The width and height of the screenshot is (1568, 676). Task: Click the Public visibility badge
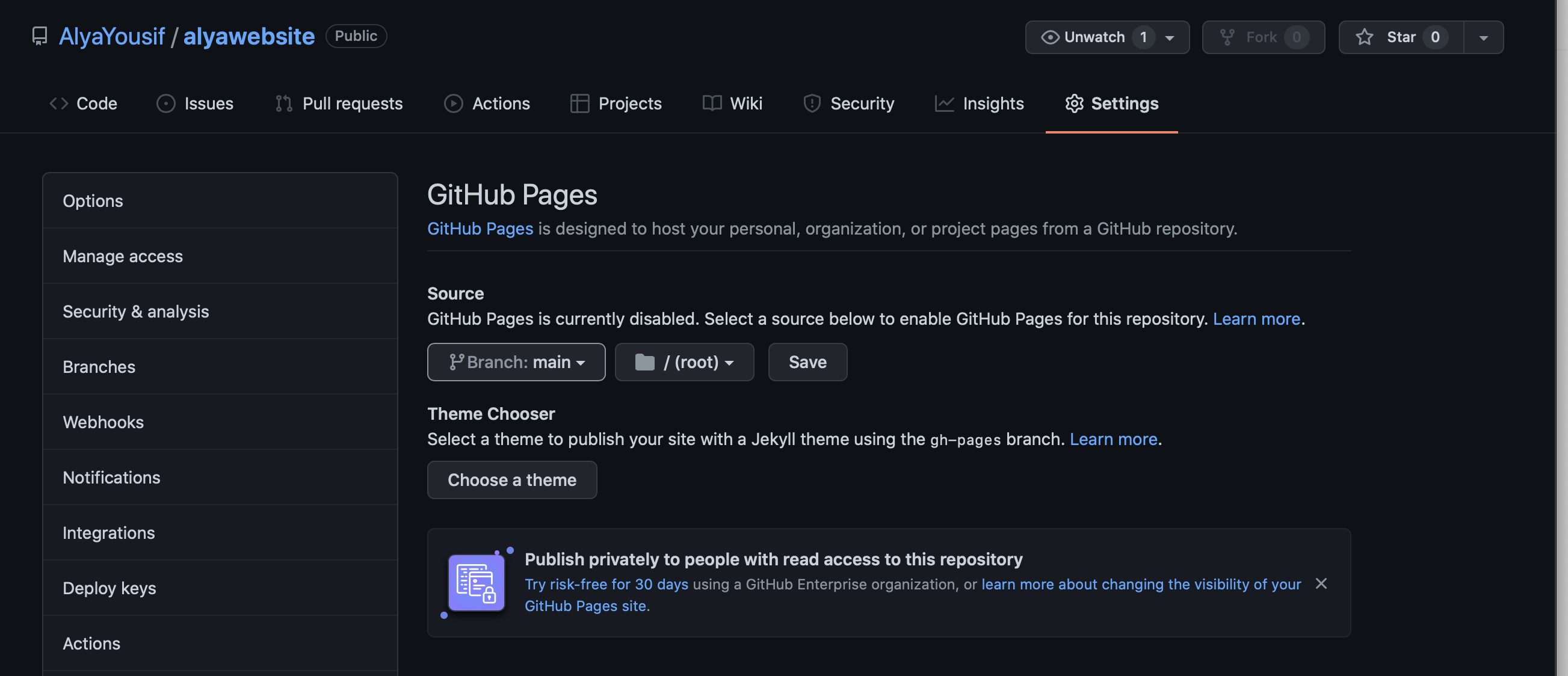[356, 36]
